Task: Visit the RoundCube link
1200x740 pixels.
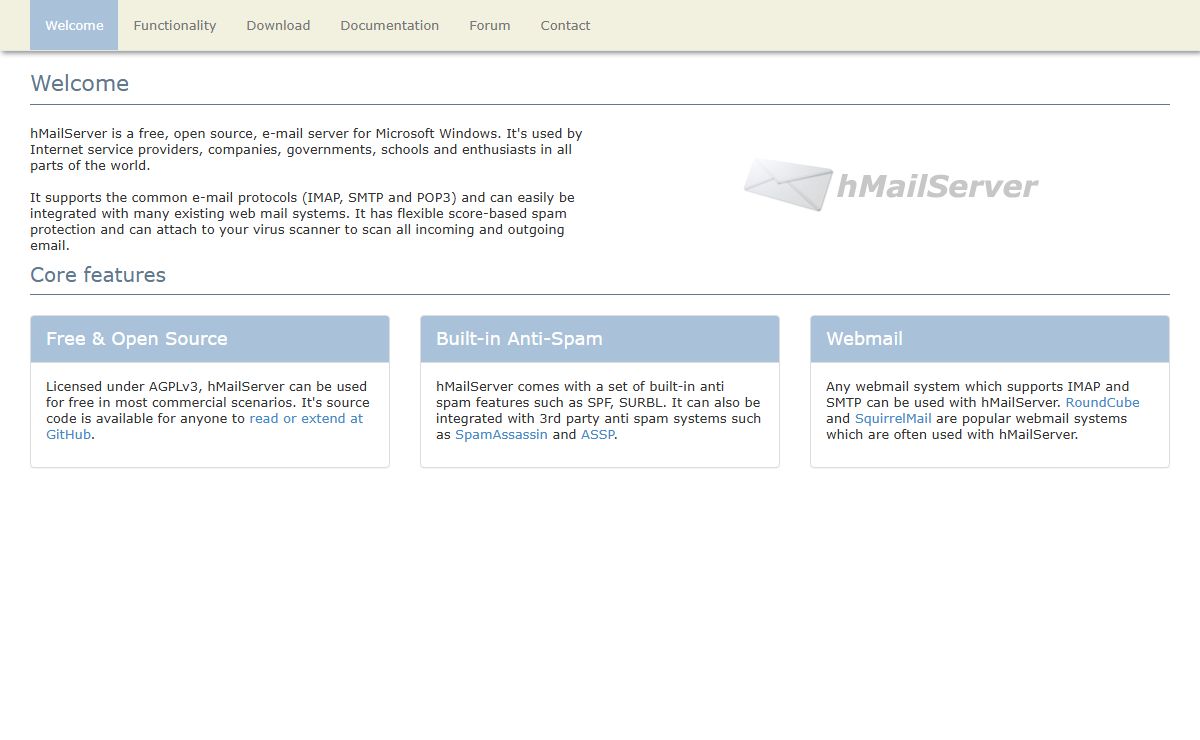Action: (x=1102, y=402)
